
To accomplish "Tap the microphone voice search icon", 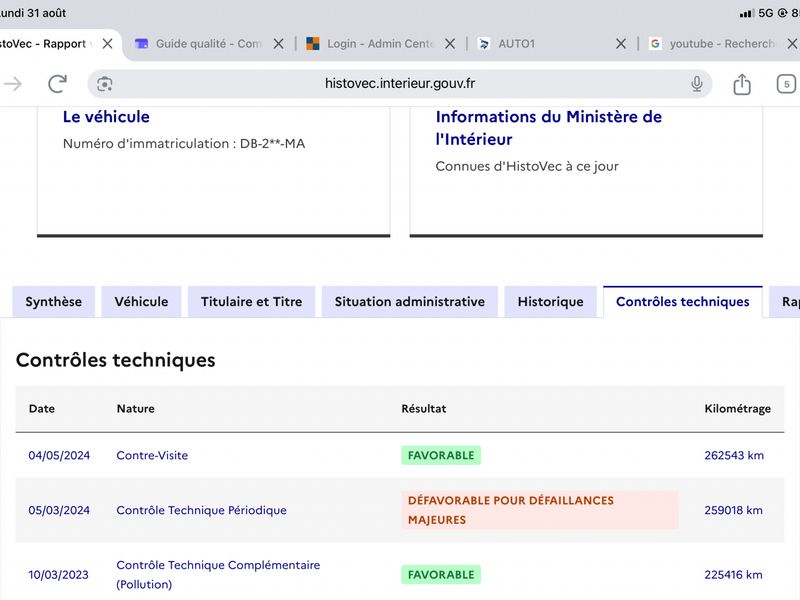I will (x=696, y=83).
